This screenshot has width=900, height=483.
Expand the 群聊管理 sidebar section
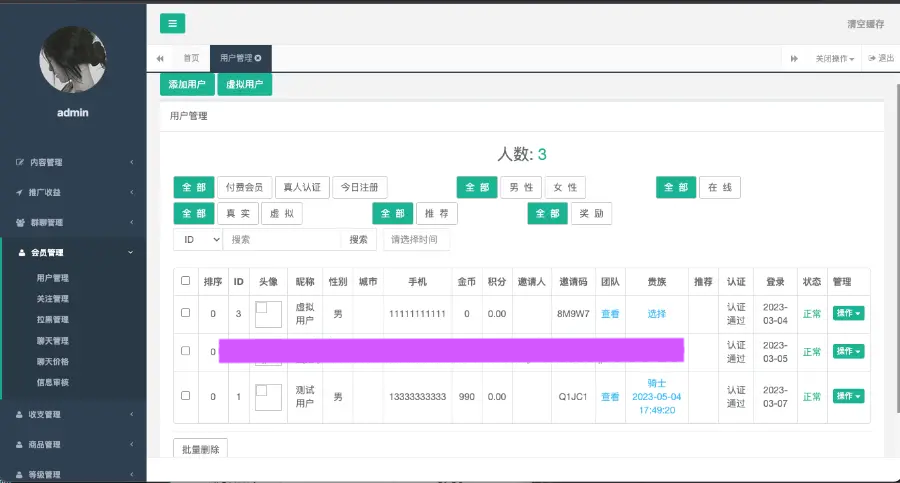point(46,222)
